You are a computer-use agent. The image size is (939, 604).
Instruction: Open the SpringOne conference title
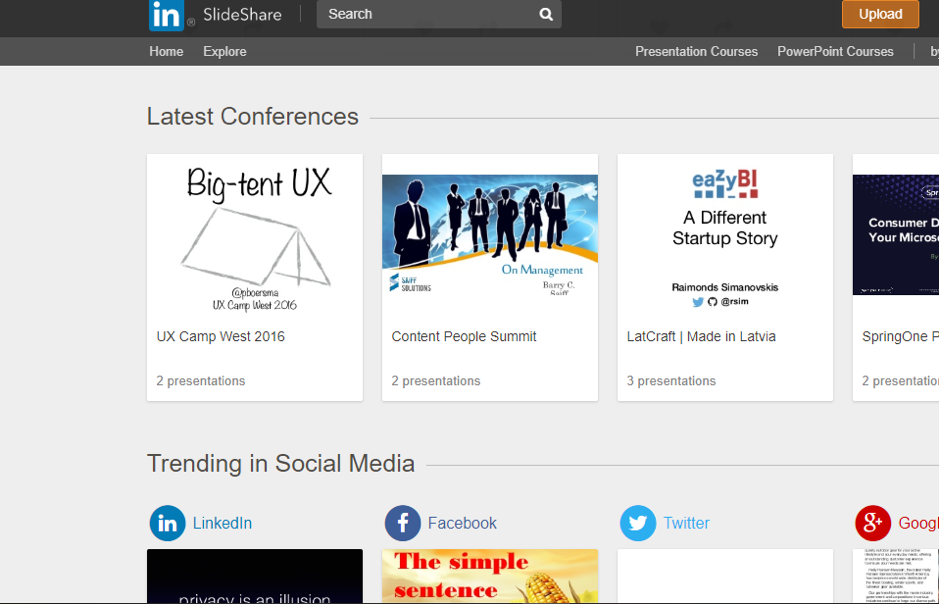pos(900,336)
